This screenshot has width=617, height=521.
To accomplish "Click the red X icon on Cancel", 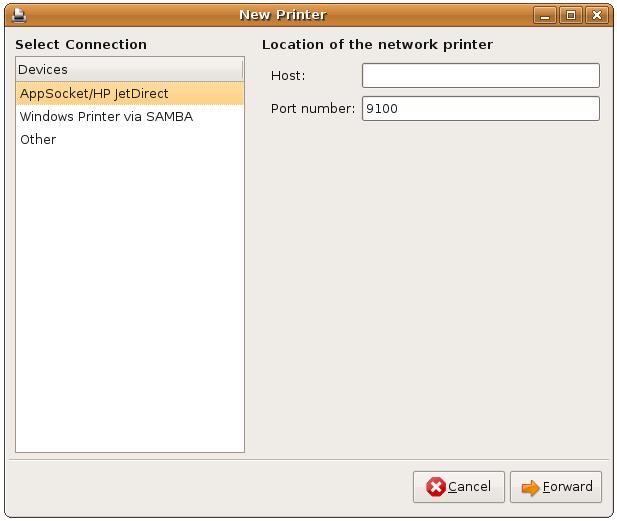I will (436, 487).
